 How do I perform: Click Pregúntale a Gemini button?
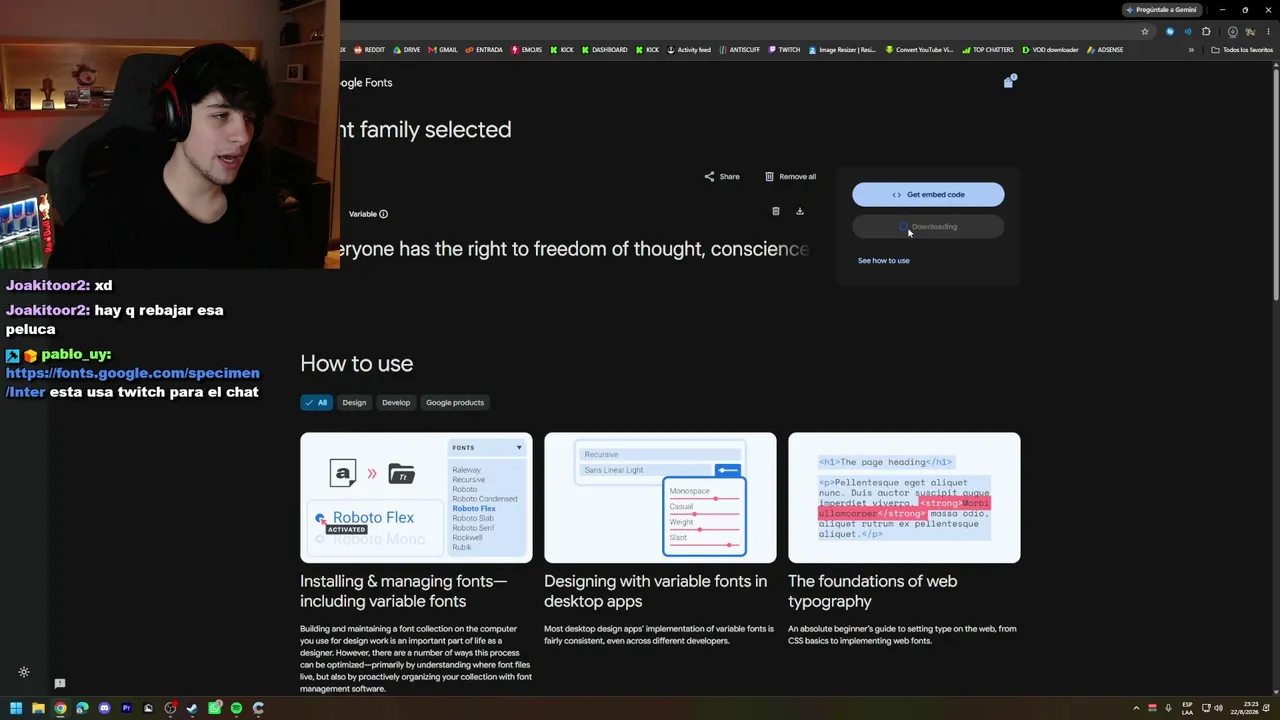tap(1161, 10)
